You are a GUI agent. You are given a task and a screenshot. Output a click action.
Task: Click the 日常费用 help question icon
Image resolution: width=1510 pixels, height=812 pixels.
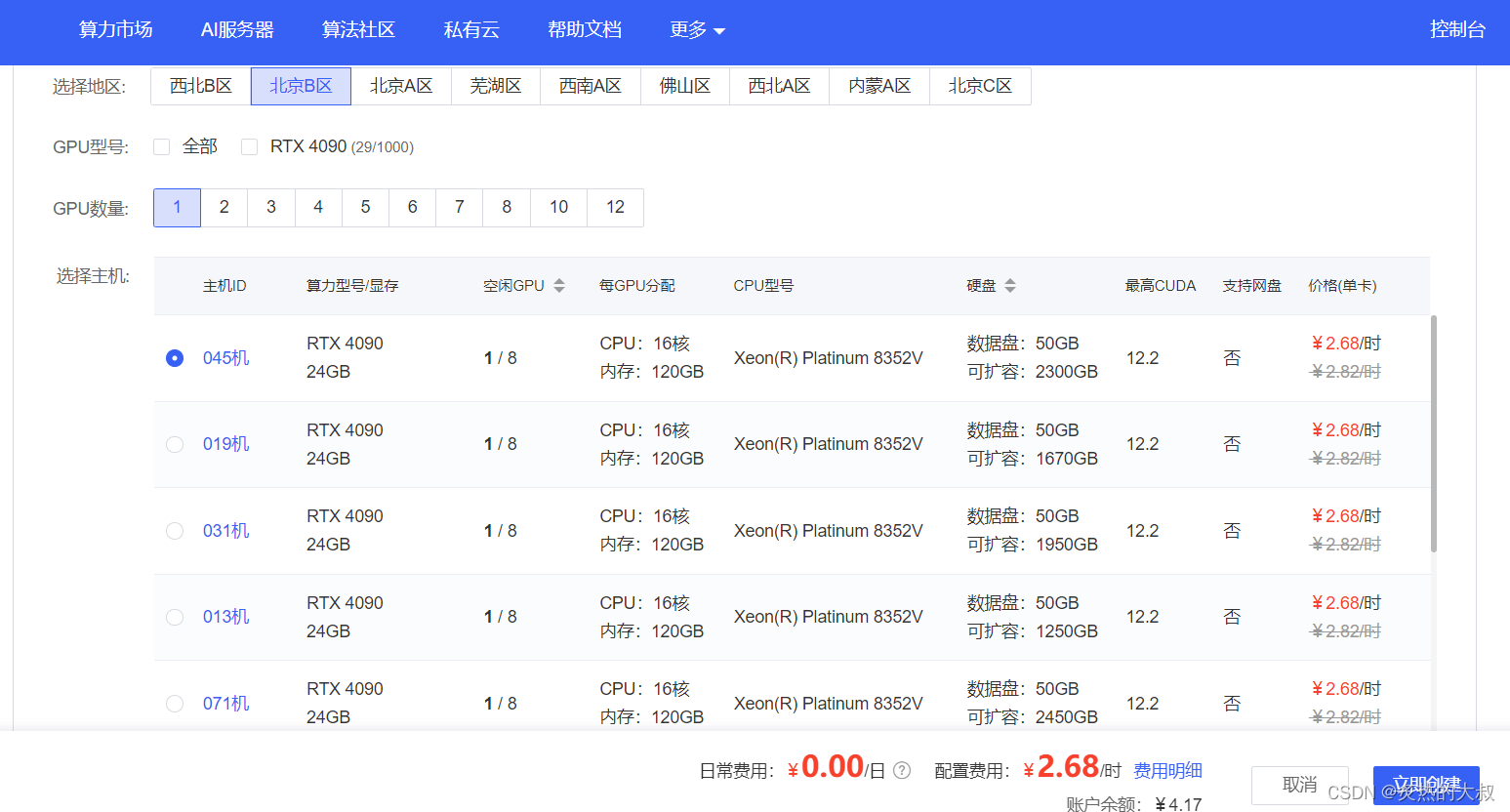click(902, 770)
